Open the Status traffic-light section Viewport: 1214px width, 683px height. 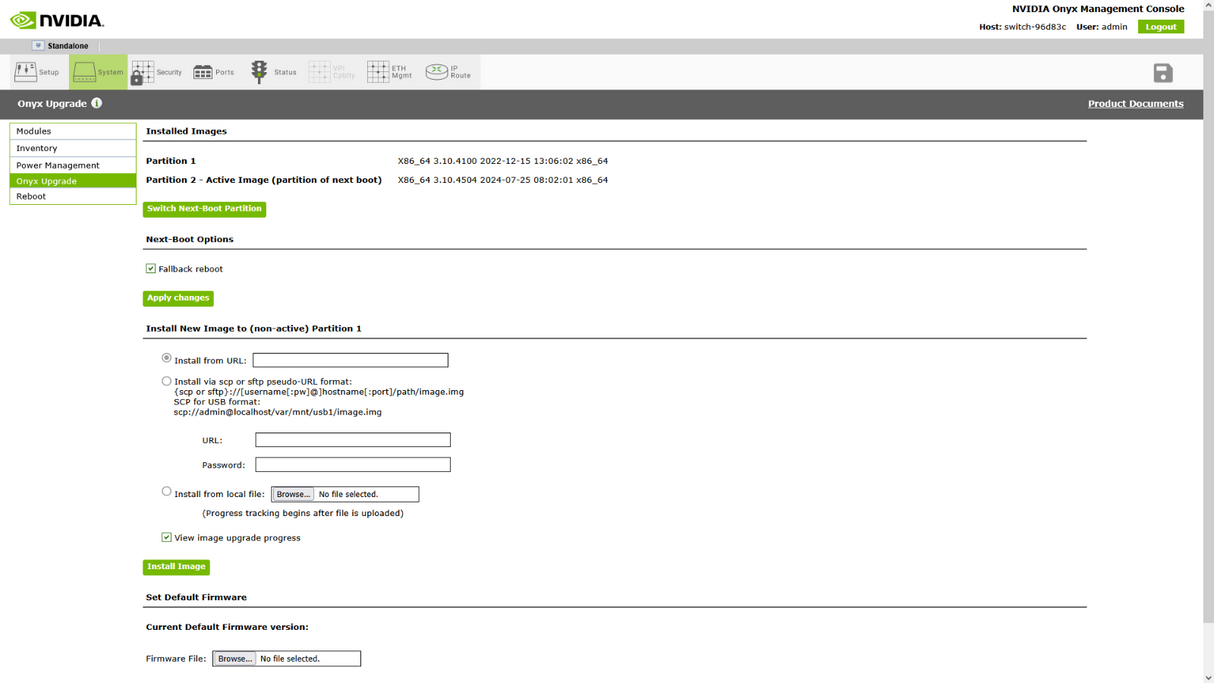(273, 72)
